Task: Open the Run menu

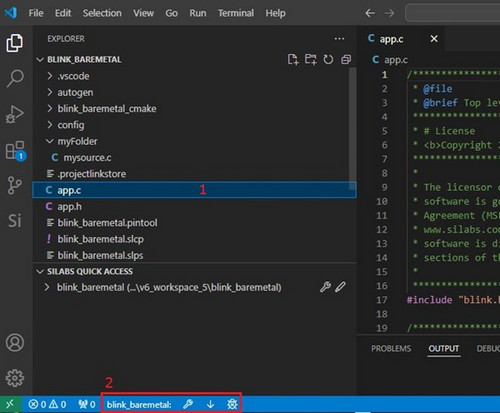Action: point(198,13)
